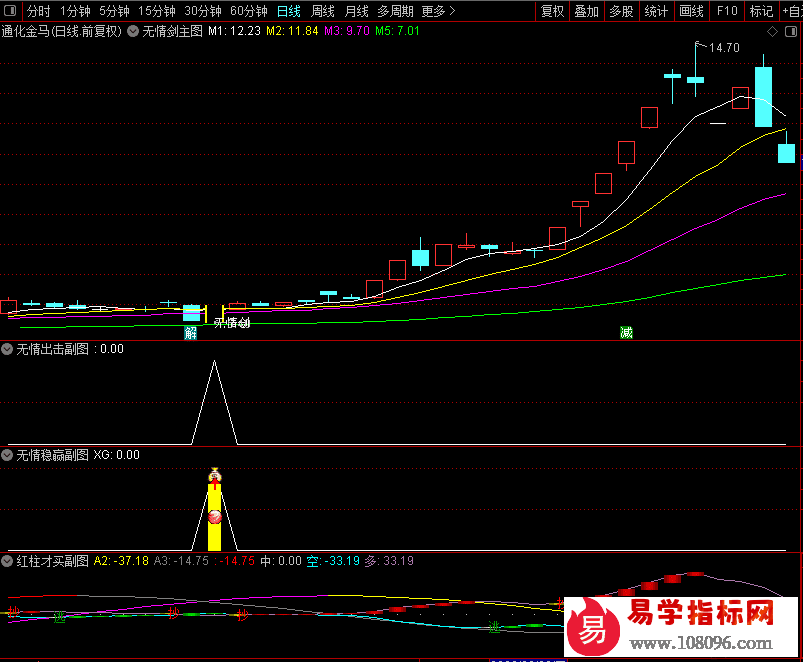Switch to 30分钟 period

pos(203,11)
